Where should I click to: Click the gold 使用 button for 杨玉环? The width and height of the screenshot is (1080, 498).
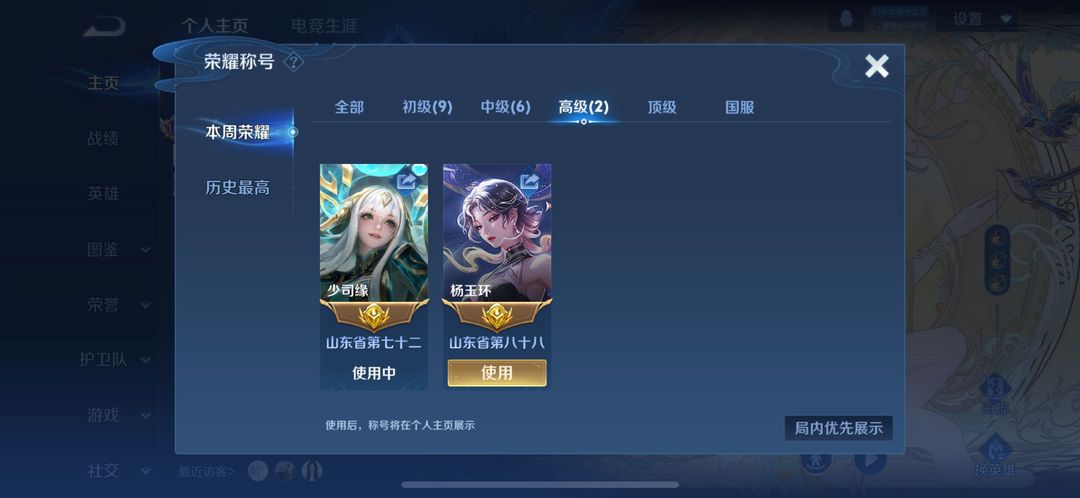[497, 373]
